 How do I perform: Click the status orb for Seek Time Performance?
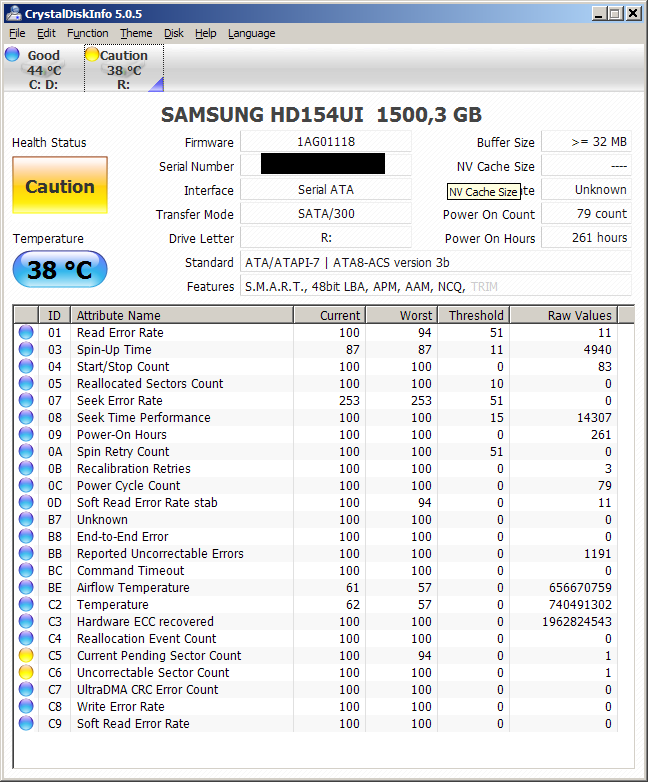(x=26, y=417)
